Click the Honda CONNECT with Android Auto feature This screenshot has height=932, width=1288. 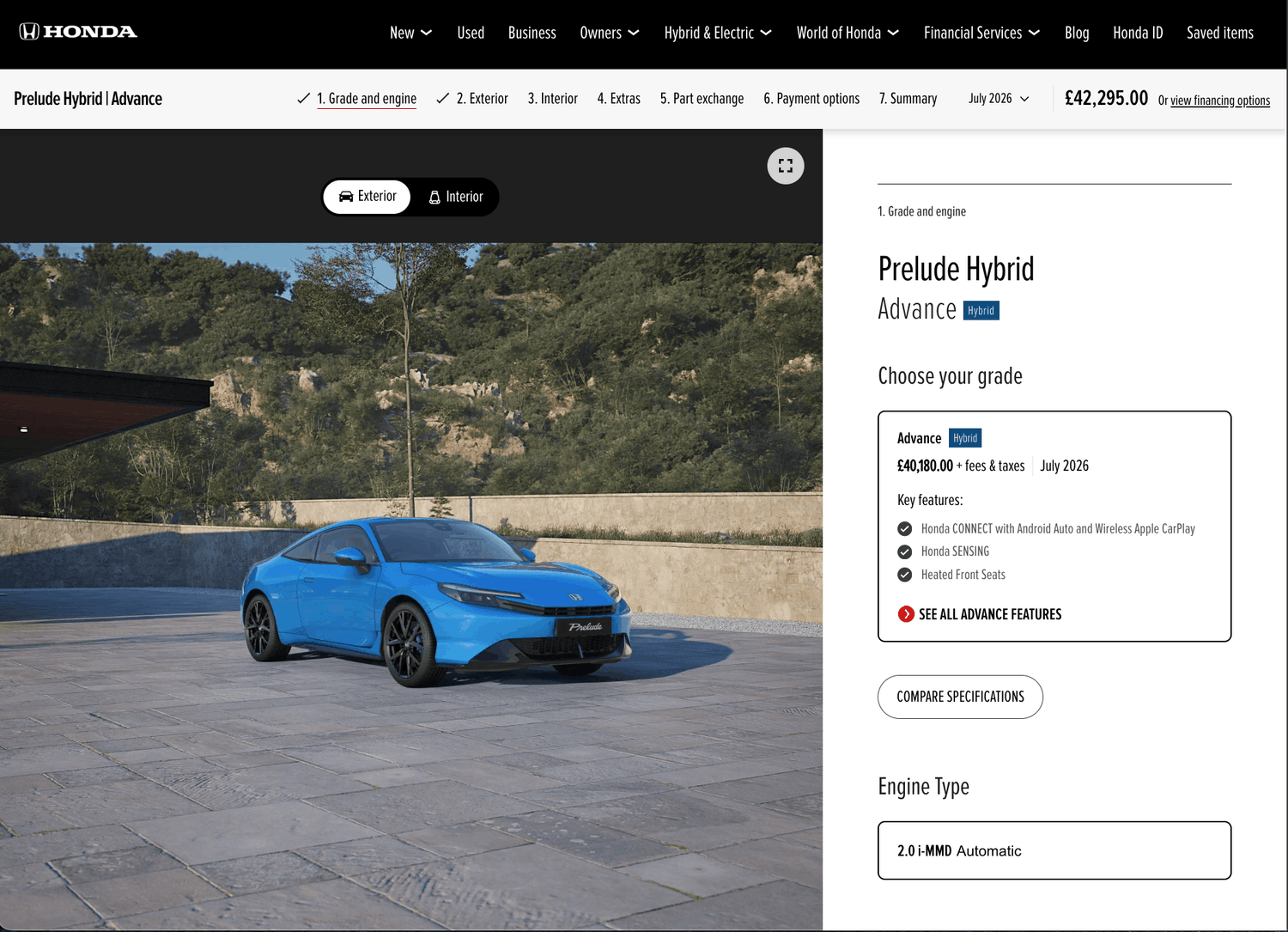(x=1058, y=528)
